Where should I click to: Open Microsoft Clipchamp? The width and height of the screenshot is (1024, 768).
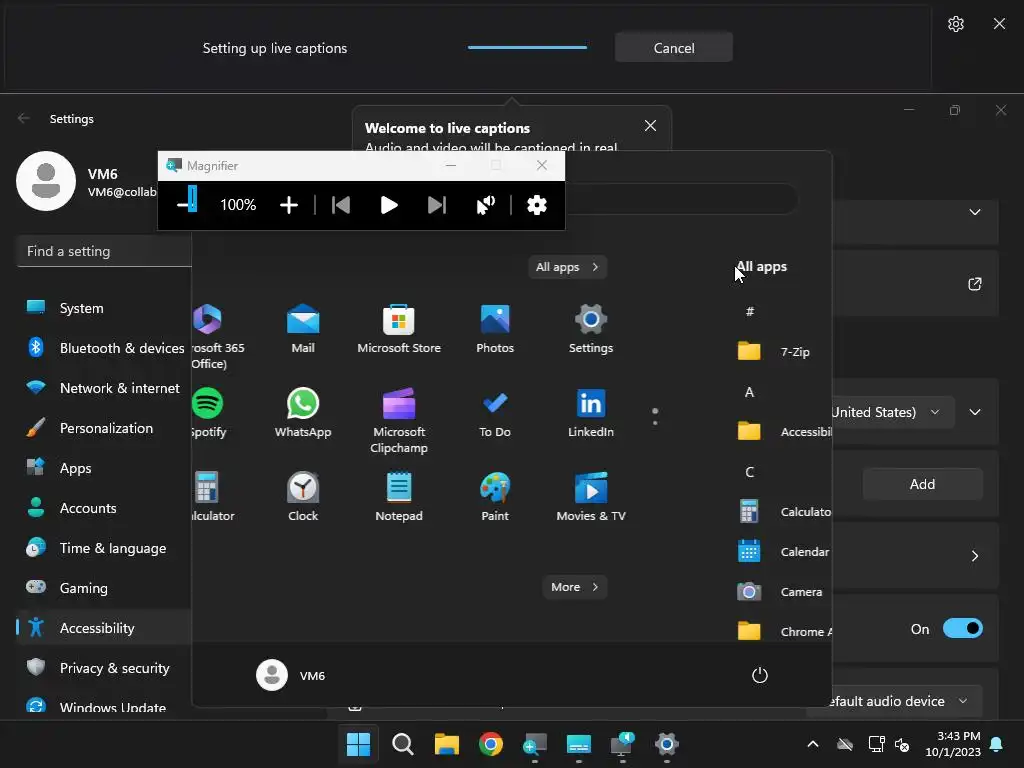click(399, 421)
